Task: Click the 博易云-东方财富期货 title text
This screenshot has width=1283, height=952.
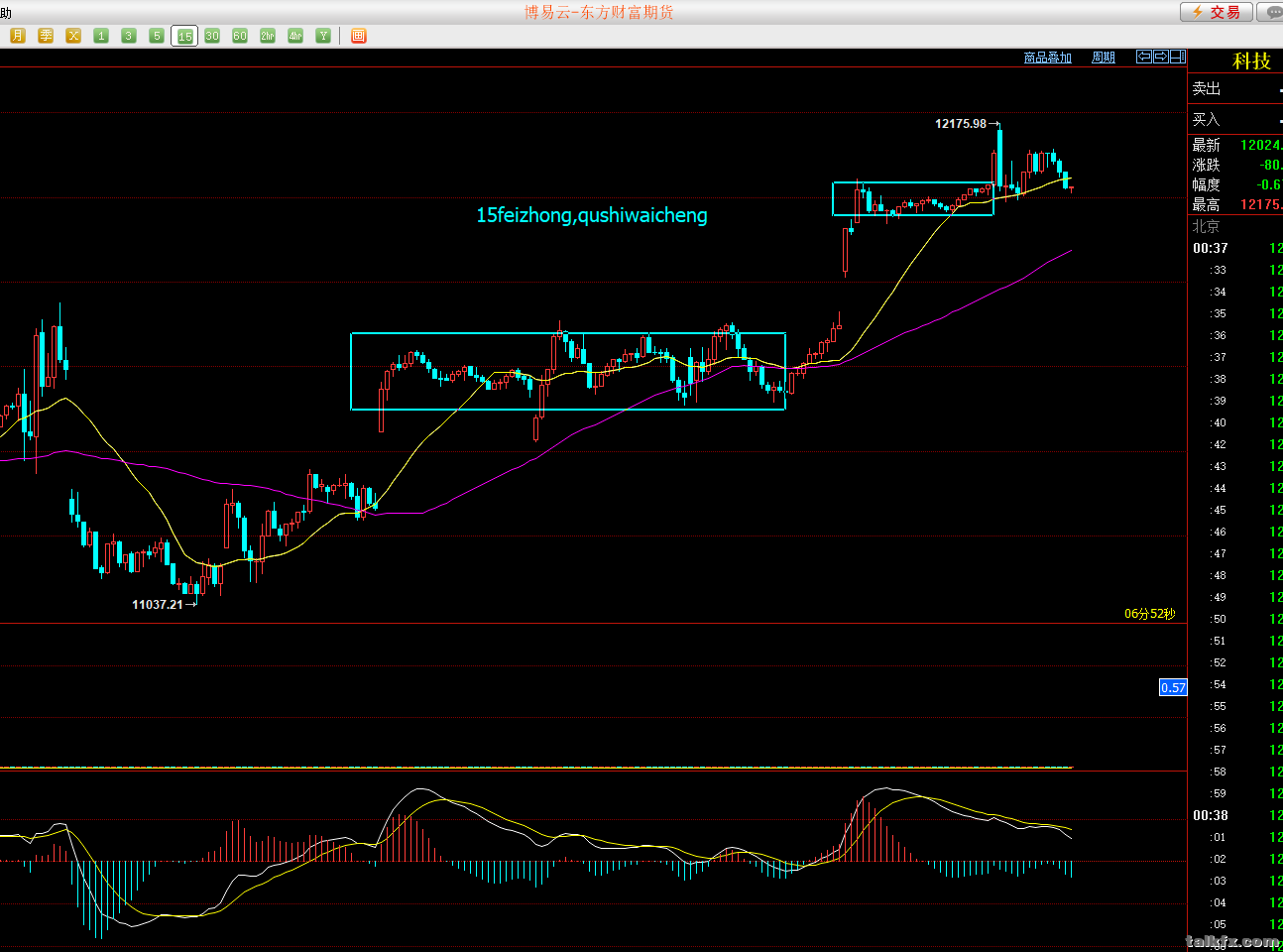Action: click(x=599, y=12)
